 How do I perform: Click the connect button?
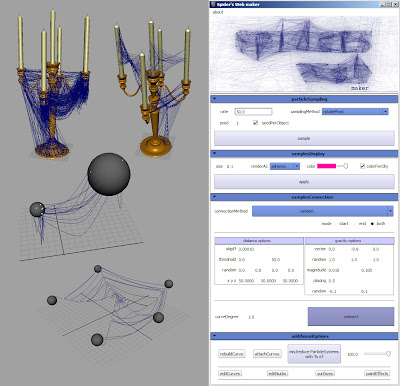(351, 317)
